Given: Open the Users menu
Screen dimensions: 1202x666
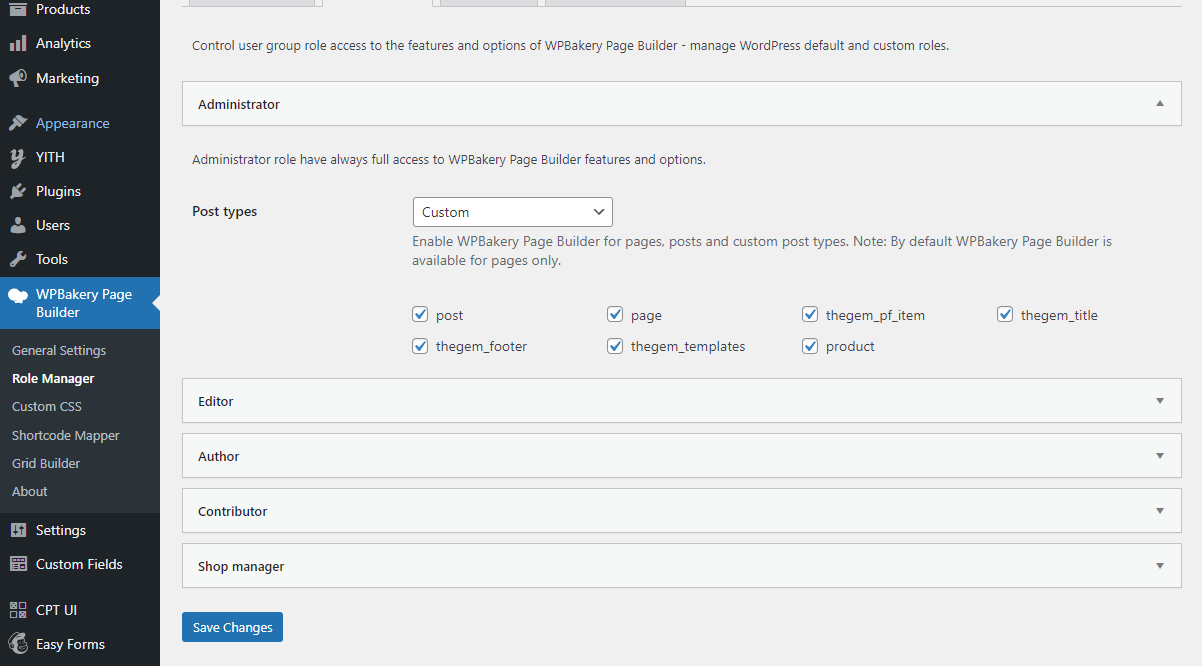Looking at the screenshot, I should pos(80,225).
